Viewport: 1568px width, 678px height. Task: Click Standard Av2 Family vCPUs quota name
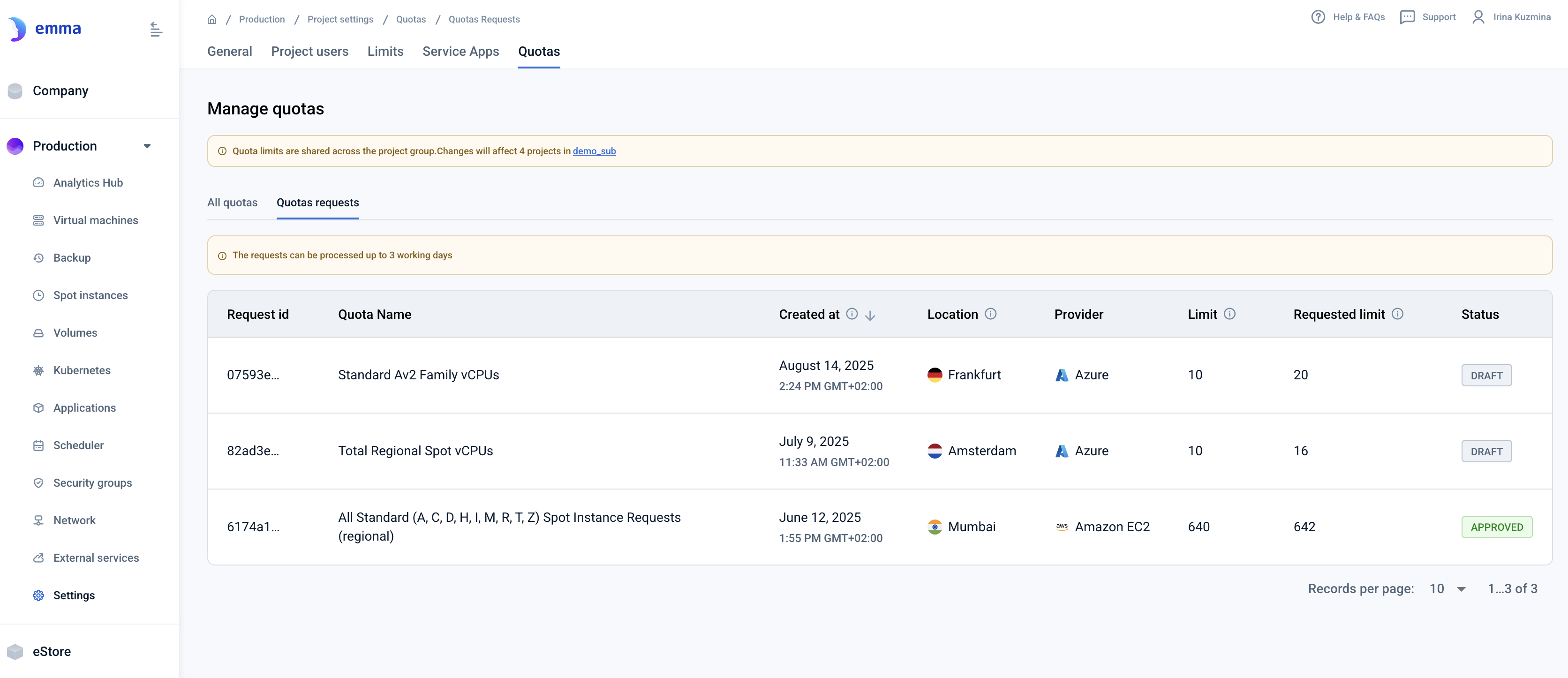418,376
